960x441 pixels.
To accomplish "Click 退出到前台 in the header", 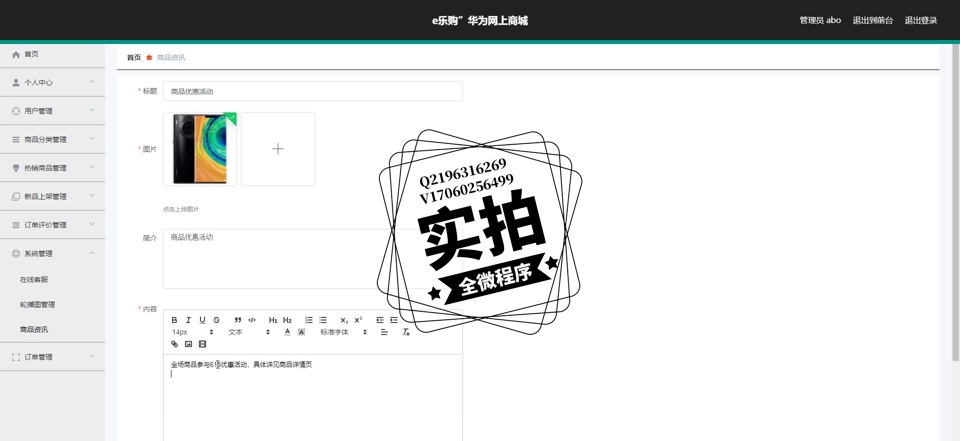I will [x=872, y=20].
